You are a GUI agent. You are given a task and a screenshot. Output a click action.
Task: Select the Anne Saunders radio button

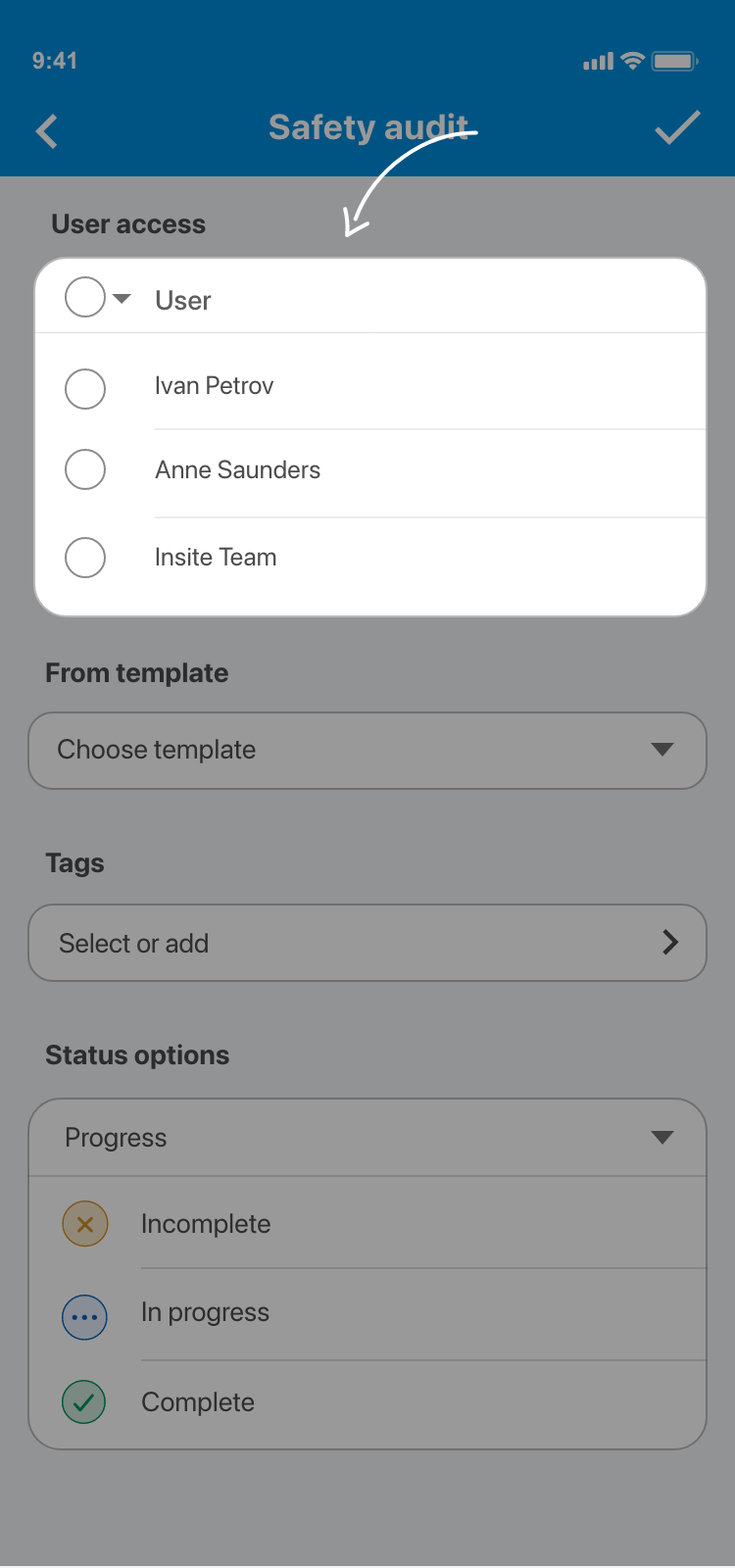[85, 469]
